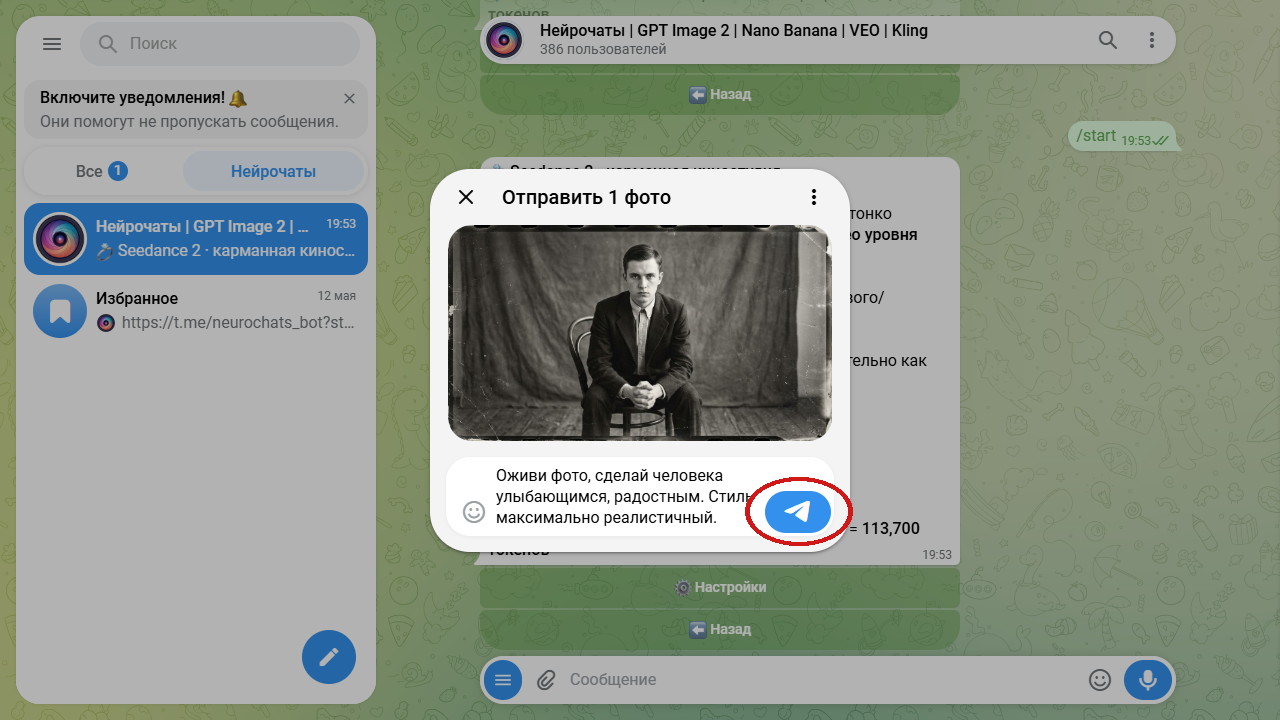This screenshot has height=720, width=1280.
Task: Open the hamburger main menu
Action: (52, 44)
